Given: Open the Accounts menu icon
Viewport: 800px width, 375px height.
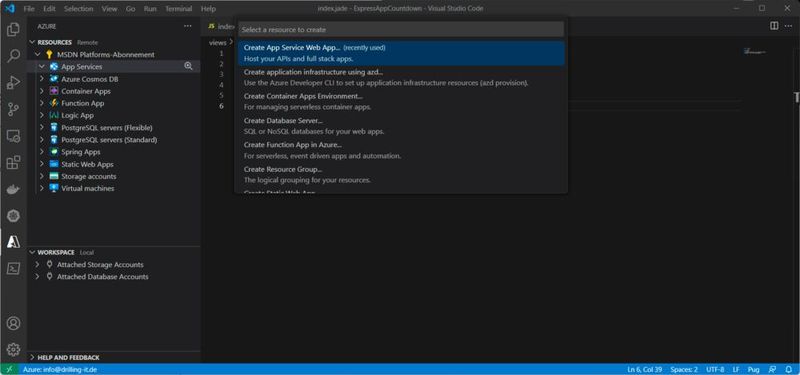Looking at the screenshot, I should [13, 323].
